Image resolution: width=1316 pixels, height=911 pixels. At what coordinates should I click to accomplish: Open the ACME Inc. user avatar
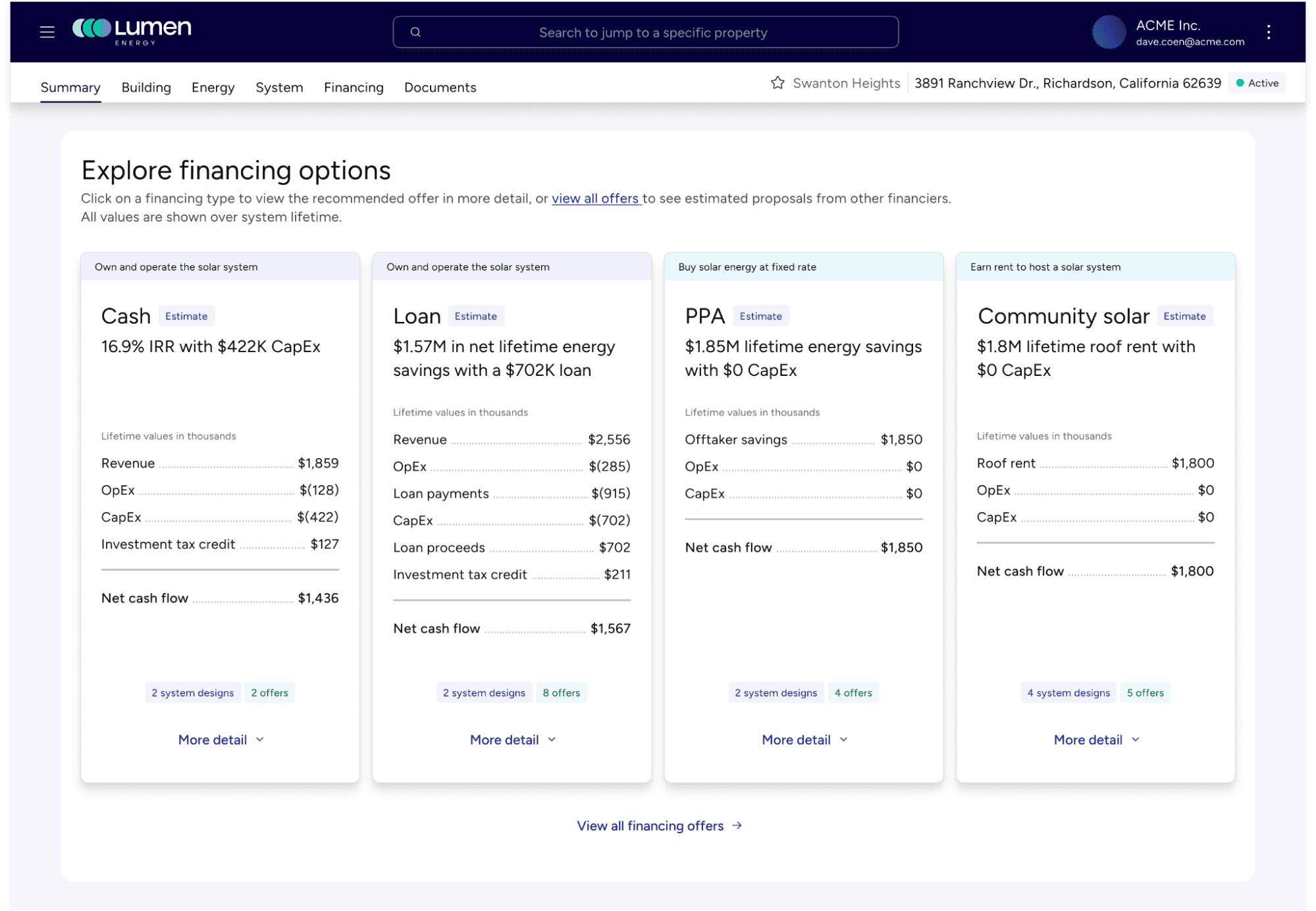coord(1109,32)
